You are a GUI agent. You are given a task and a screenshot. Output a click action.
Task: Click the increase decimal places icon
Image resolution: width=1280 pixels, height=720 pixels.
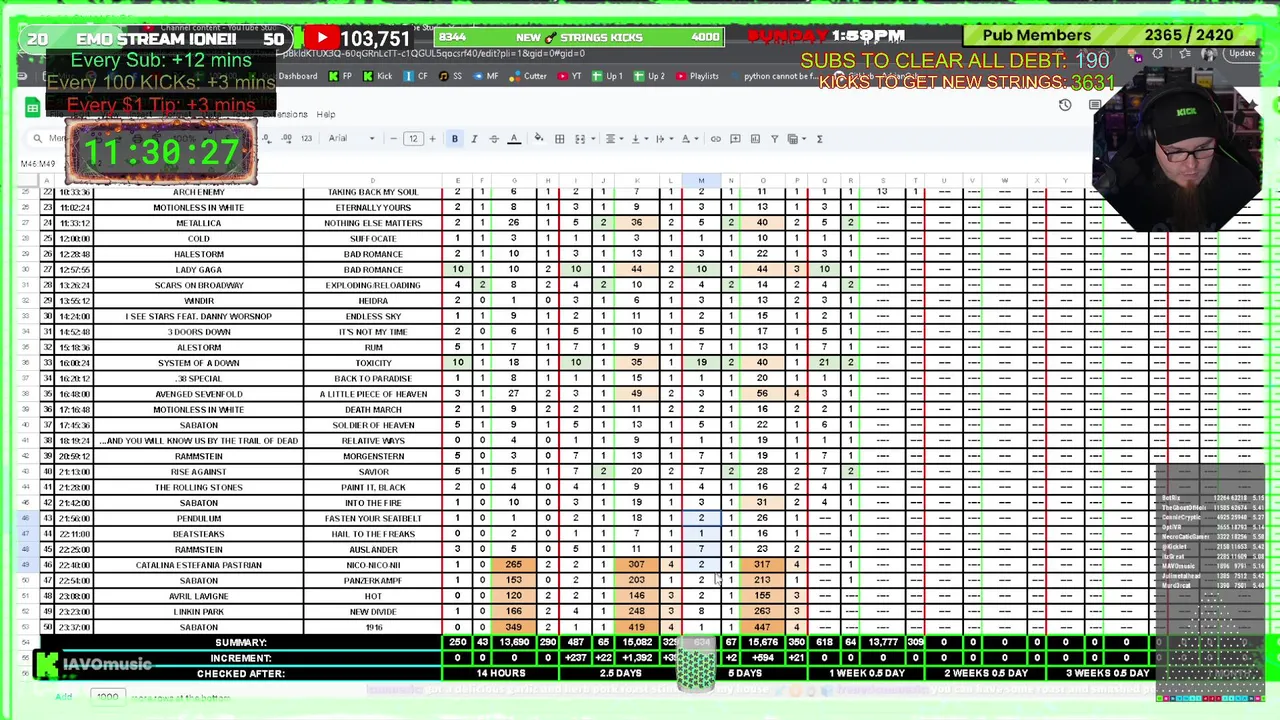click(287, 139)
